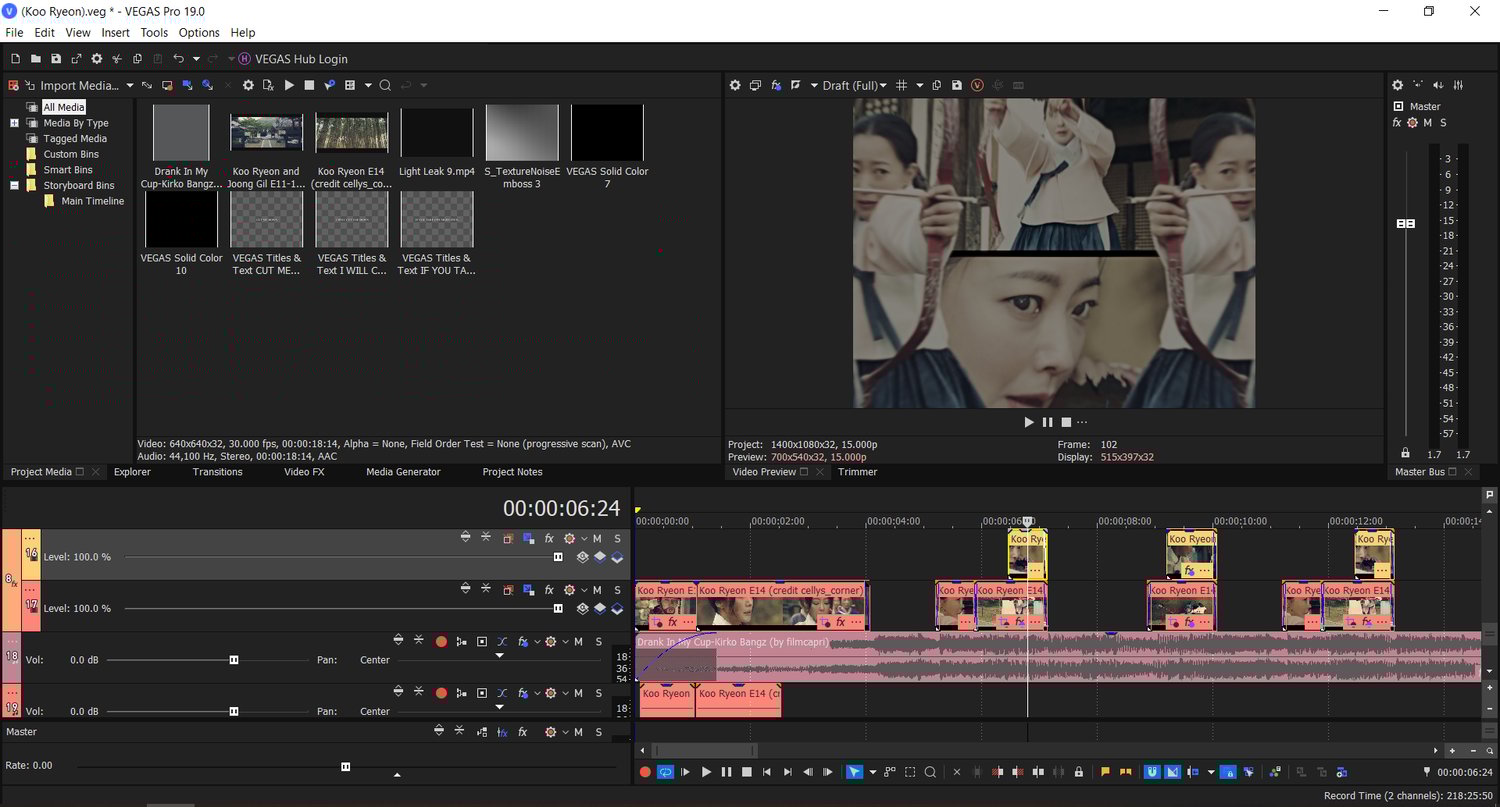
Task: Open the Tools menu
Action: [154, 33]
